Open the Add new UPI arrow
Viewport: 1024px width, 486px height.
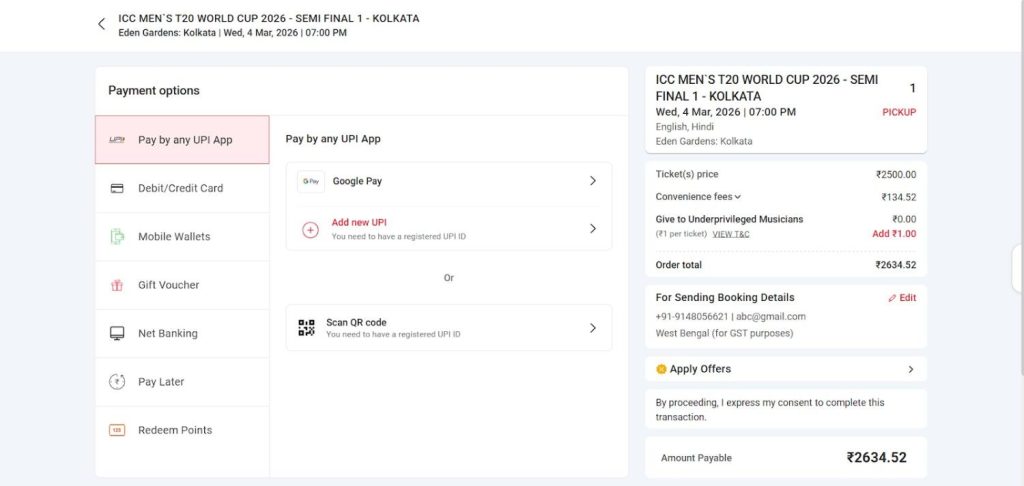pyautogui.click(x=592, y=228)
